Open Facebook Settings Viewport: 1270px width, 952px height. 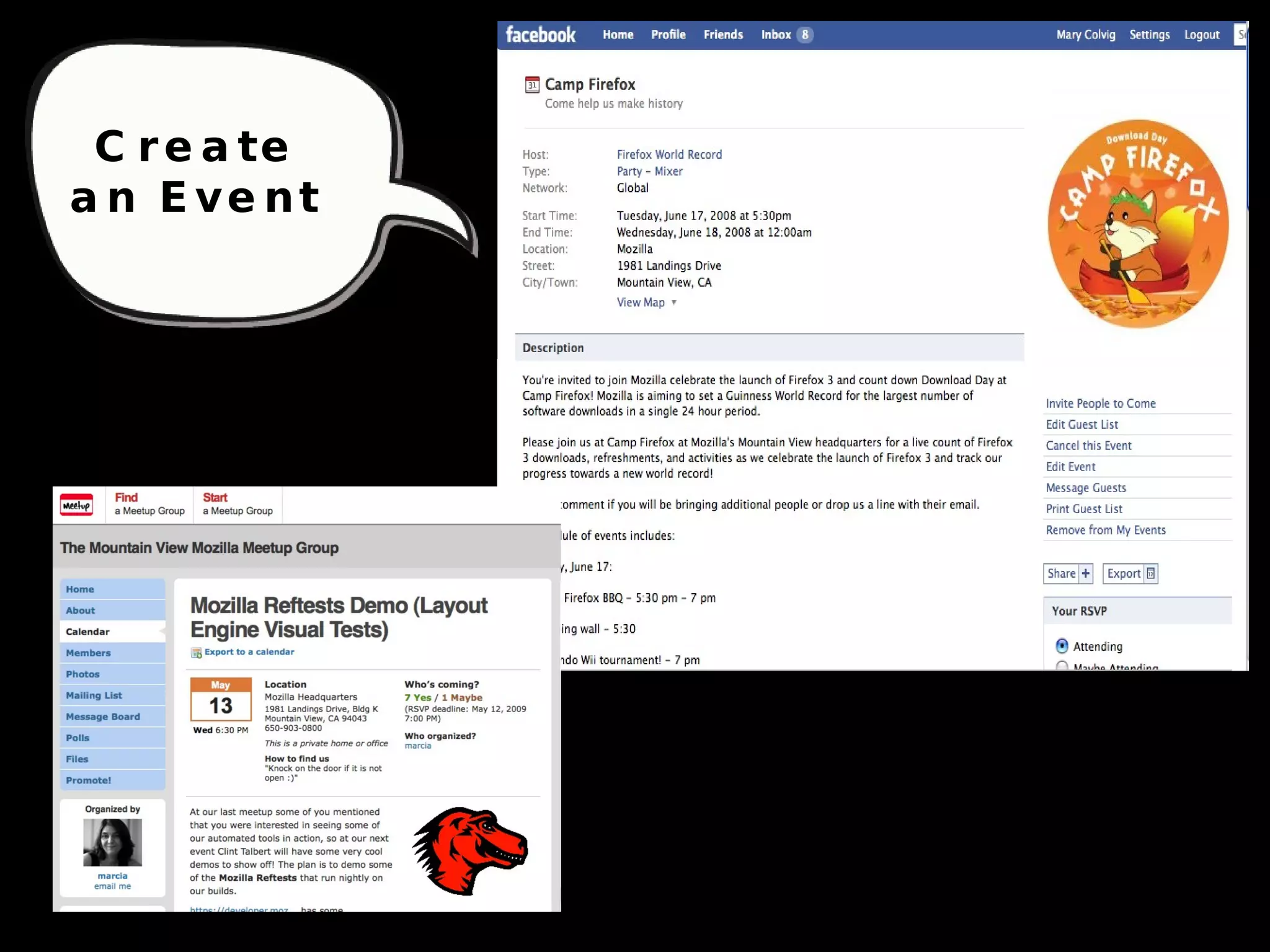tap(1149, 35)
